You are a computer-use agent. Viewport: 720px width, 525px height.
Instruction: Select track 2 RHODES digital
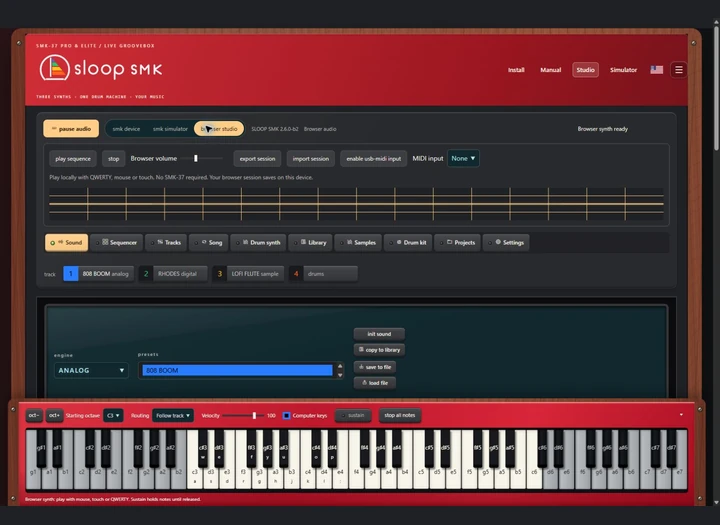tap(173, 274)
